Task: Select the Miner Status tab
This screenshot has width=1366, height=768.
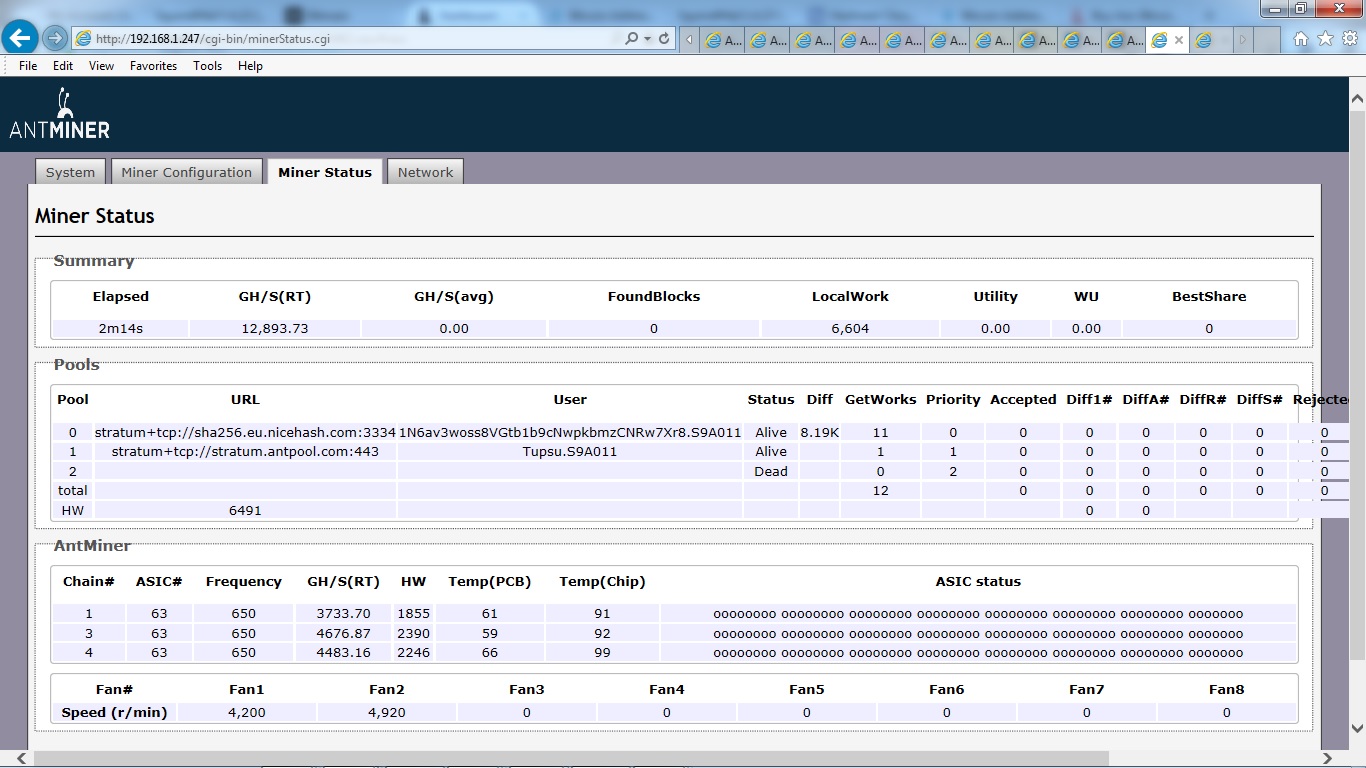Action: [325, 172]
